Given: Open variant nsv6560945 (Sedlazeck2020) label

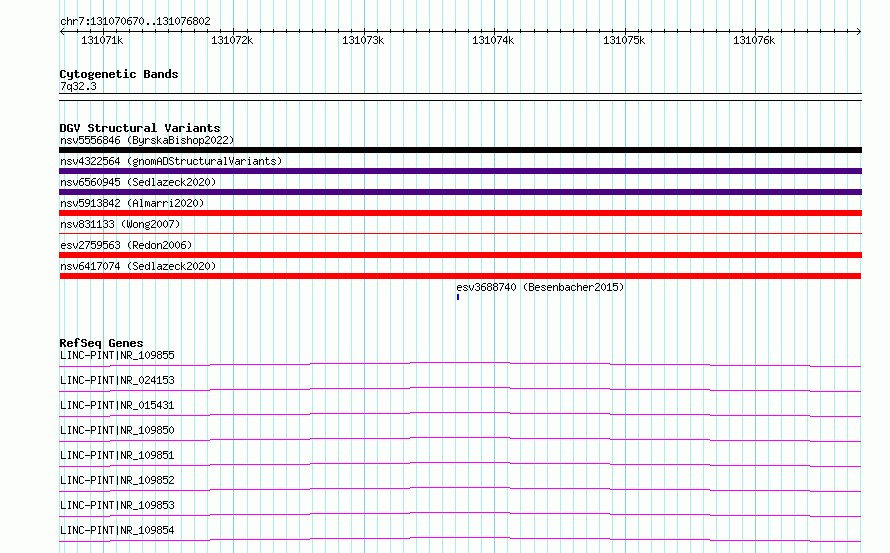Looking at the screenshot, I should coord(138,182).
